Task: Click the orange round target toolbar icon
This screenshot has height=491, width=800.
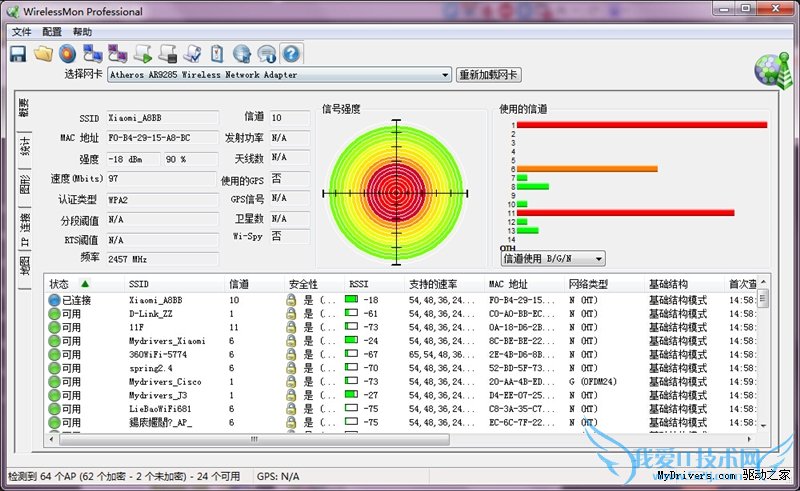Action: point(67,53)
